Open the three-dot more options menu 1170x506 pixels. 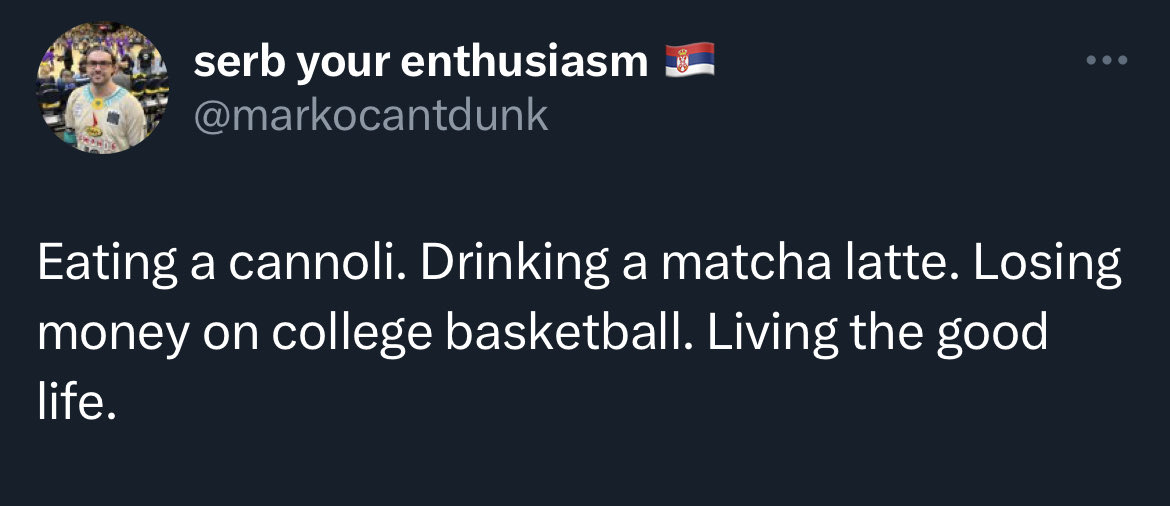[1107, 60]
